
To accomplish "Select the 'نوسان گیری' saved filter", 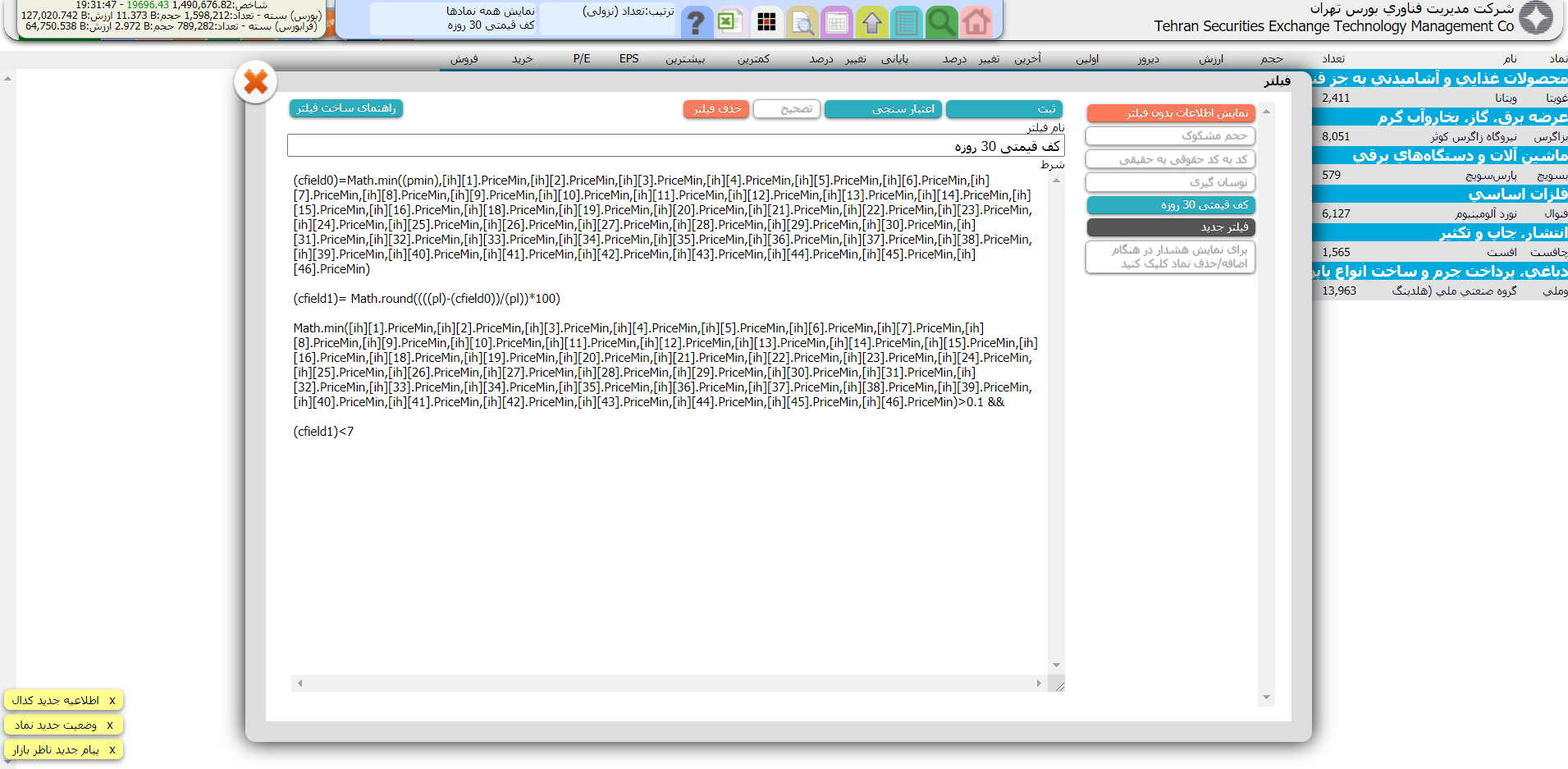I will click(x=1170, y=182).
